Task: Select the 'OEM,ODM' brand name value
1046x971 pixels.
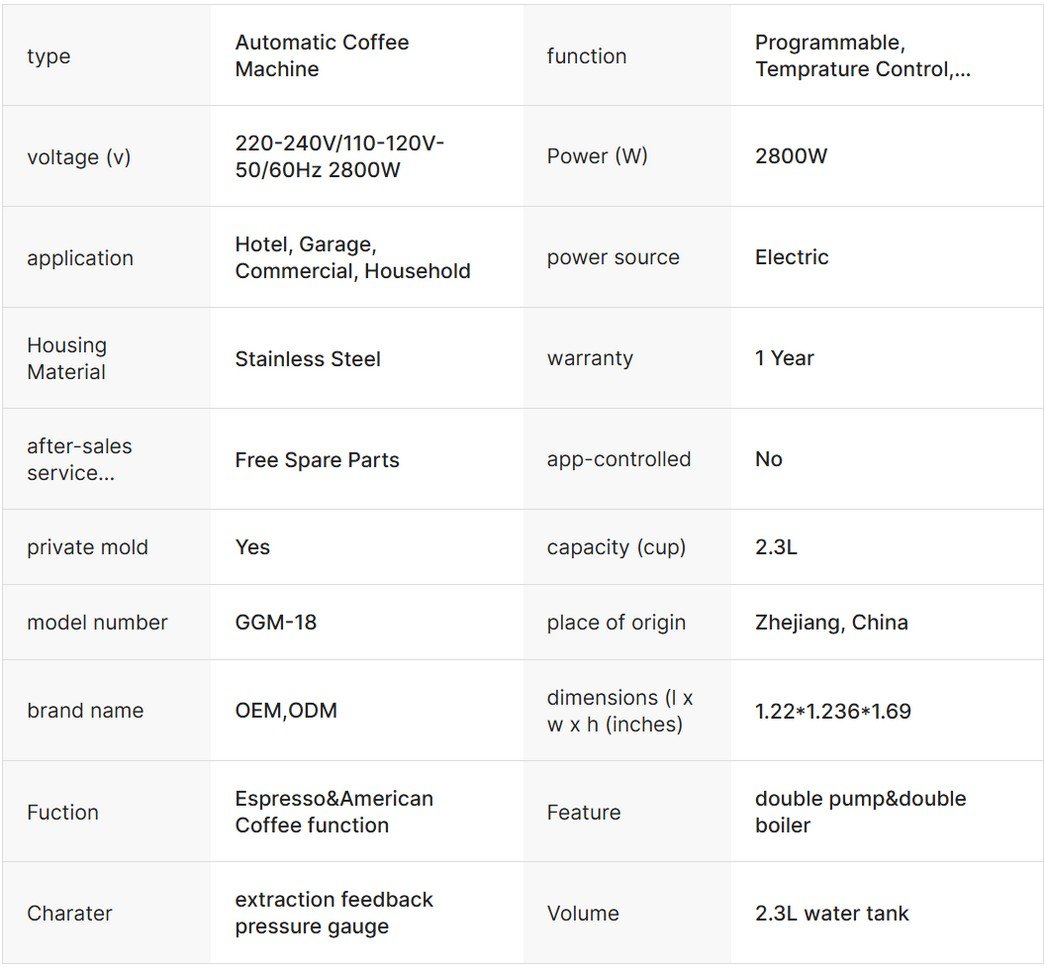Action: point(285,711)
